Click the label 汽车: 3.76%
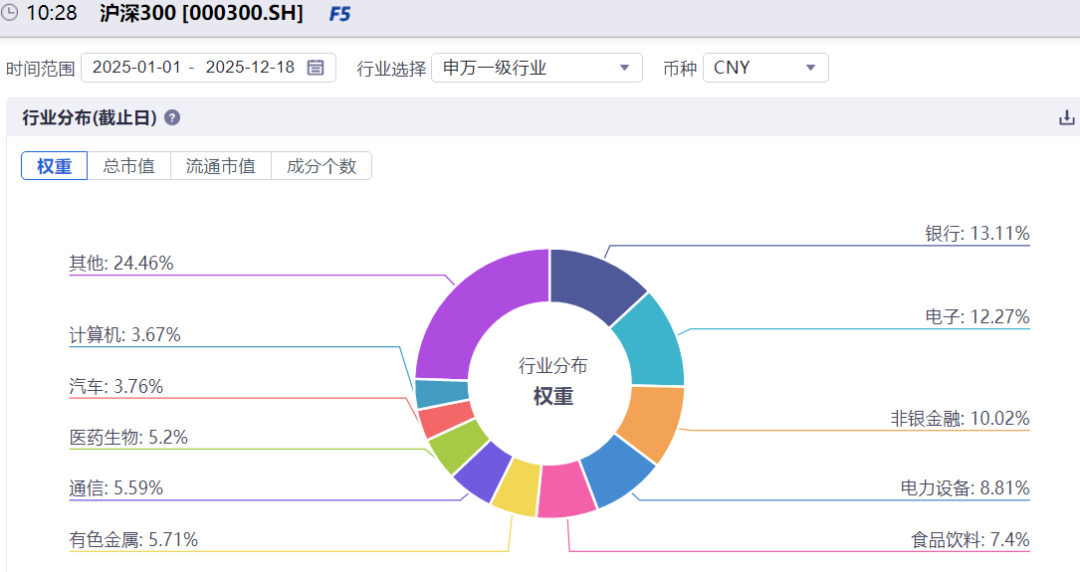This screenshot has width=1080, height=572. pos(116,386)
